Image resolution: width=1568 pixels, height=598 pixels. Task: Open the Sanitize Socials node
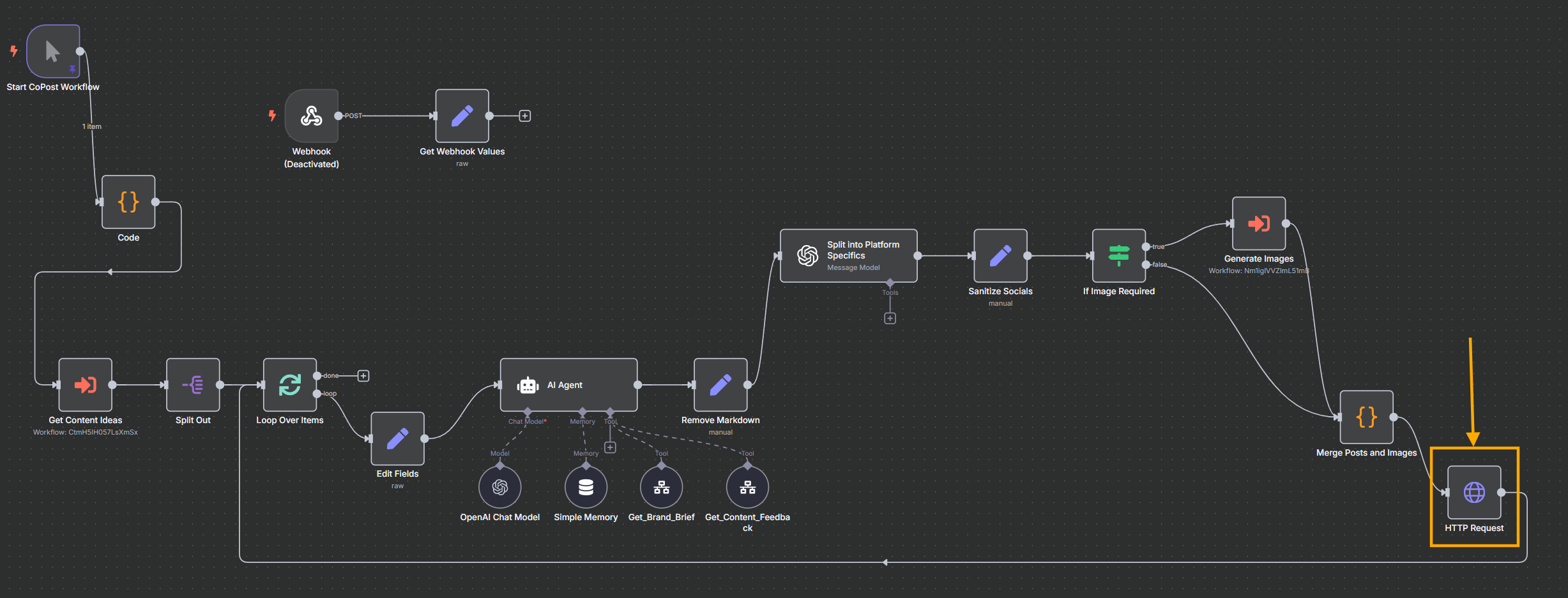pyautogui.click(x=1000, y=255)
